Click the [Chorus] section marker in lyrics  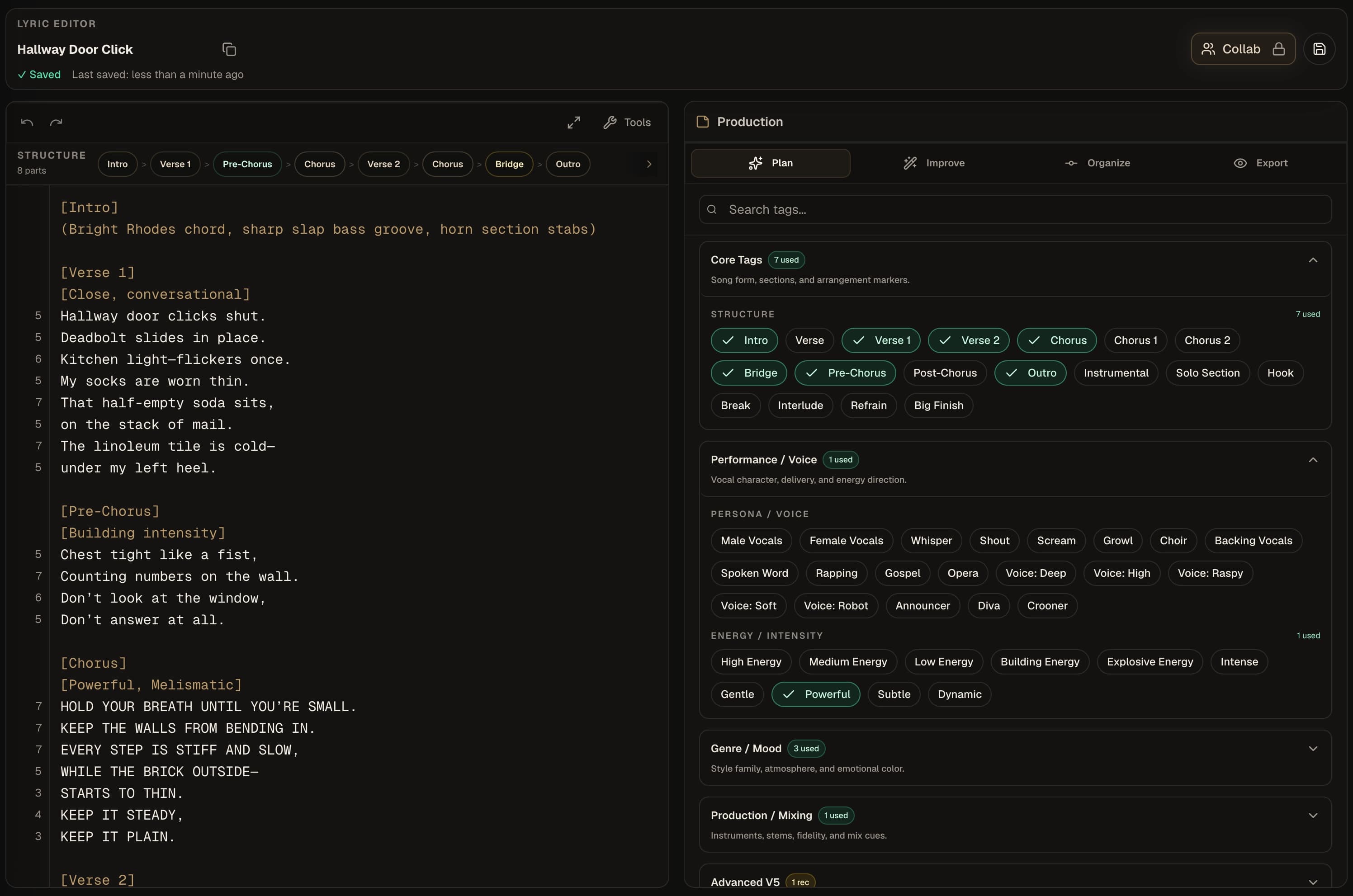pos(93,664)
